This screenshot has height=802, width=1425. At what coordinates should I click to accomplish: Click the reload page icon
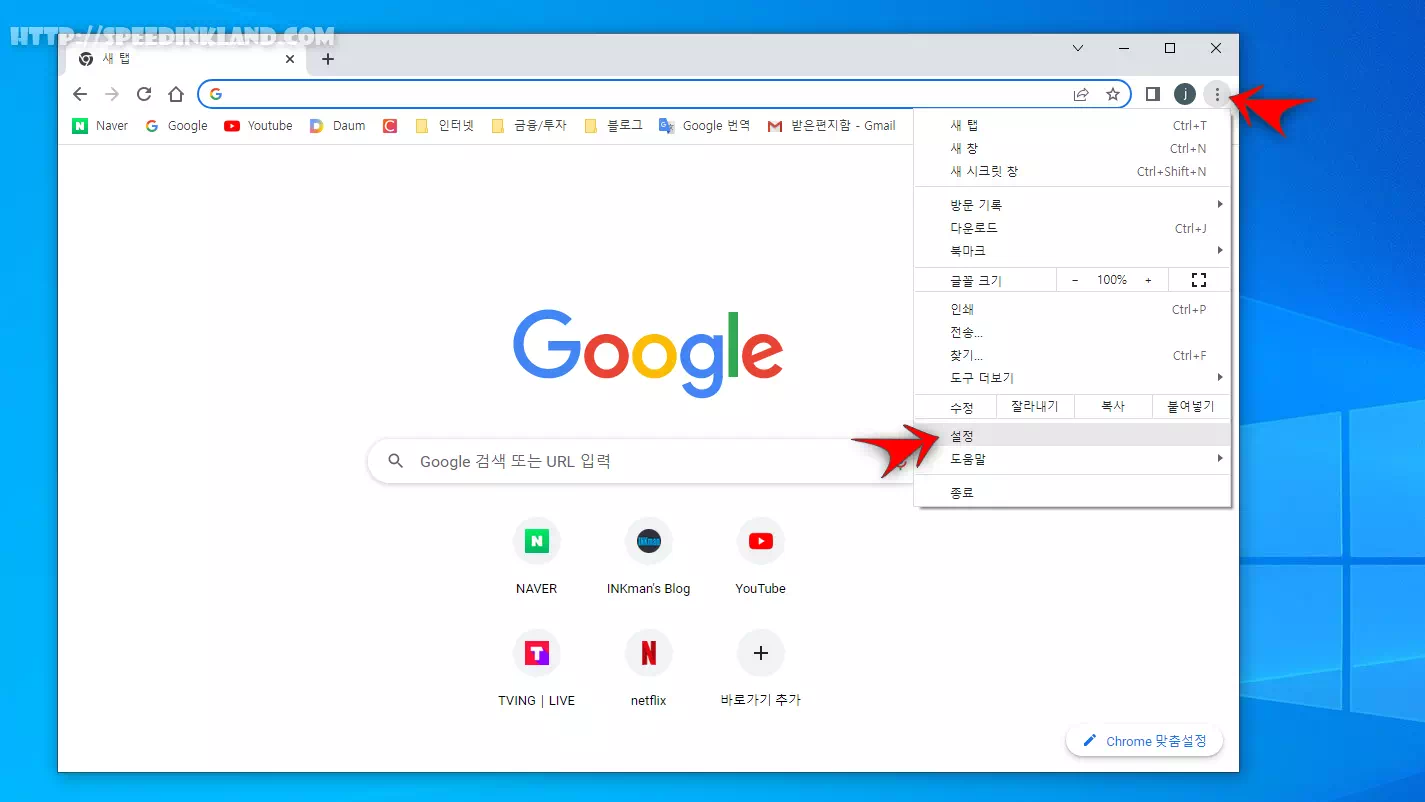coord(144,94)
